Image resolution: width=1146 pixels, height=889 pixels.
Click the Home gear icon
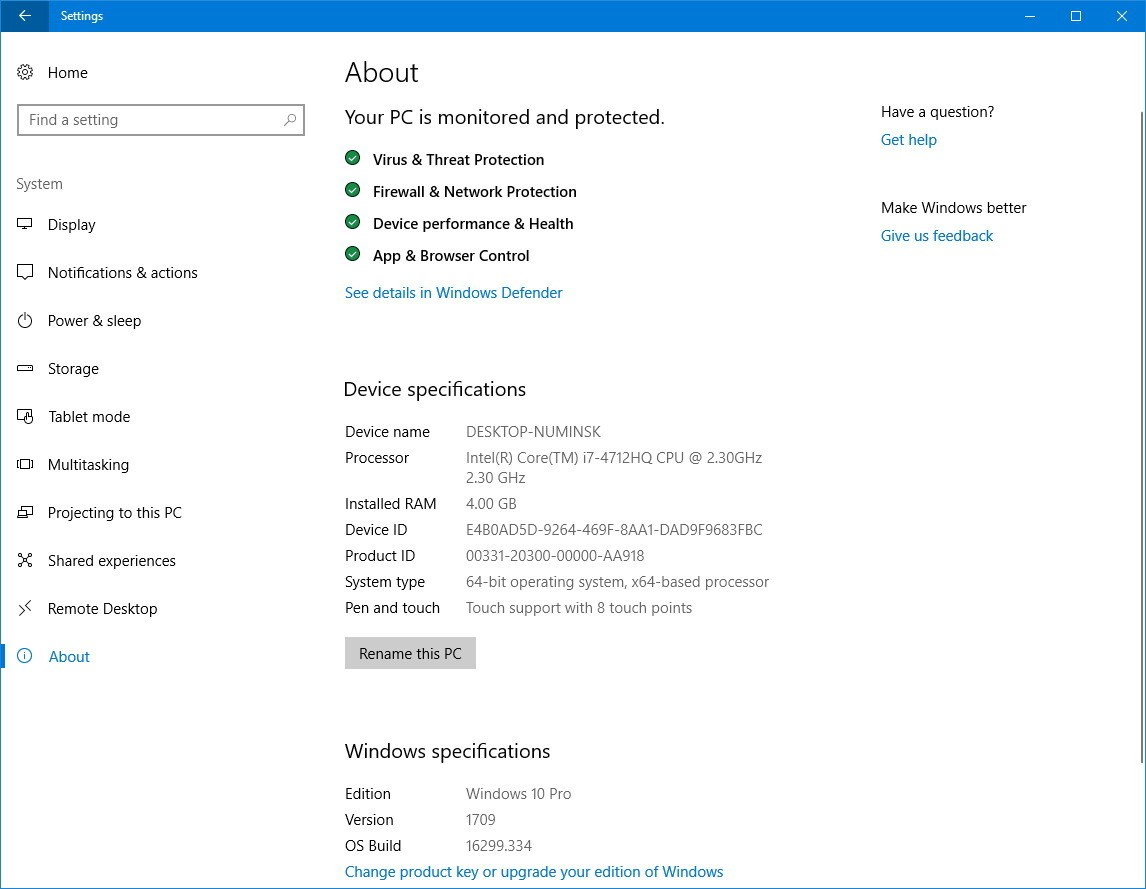click(x=25, y=72)
